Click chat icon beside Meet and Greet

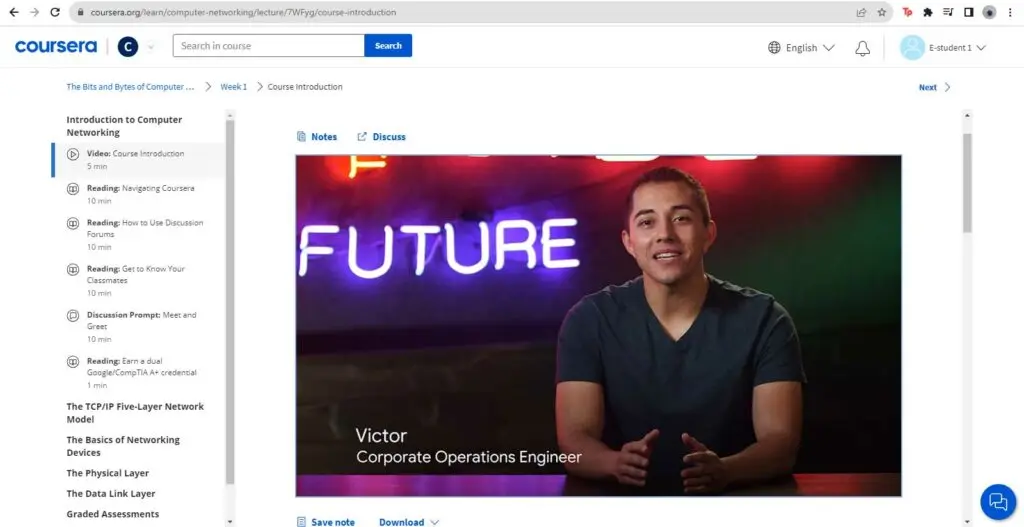tap(72, 315)
